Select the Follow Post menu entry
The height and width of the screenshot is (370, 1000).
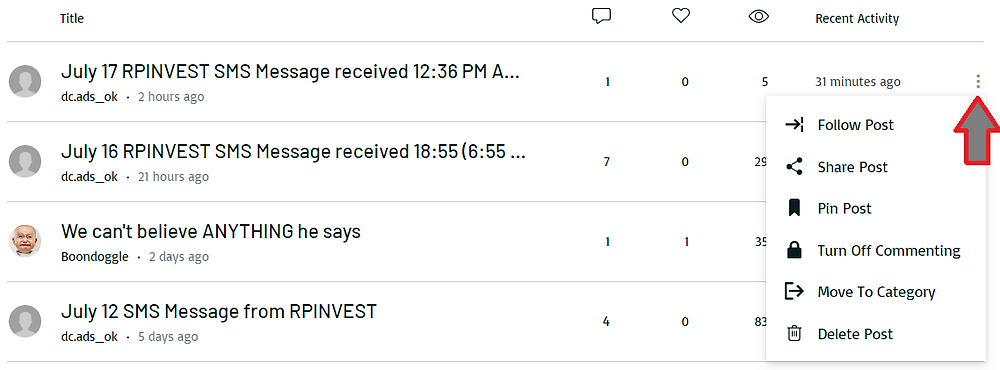[x=876, y=124]
